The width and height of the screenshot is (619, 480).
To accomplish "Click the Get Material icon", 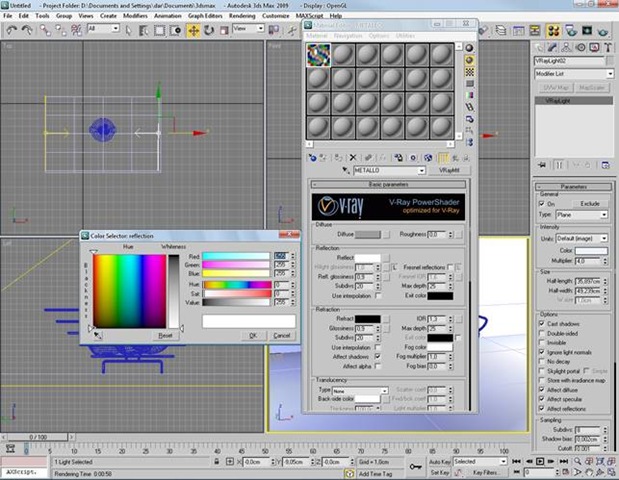I will pos(313,157).
